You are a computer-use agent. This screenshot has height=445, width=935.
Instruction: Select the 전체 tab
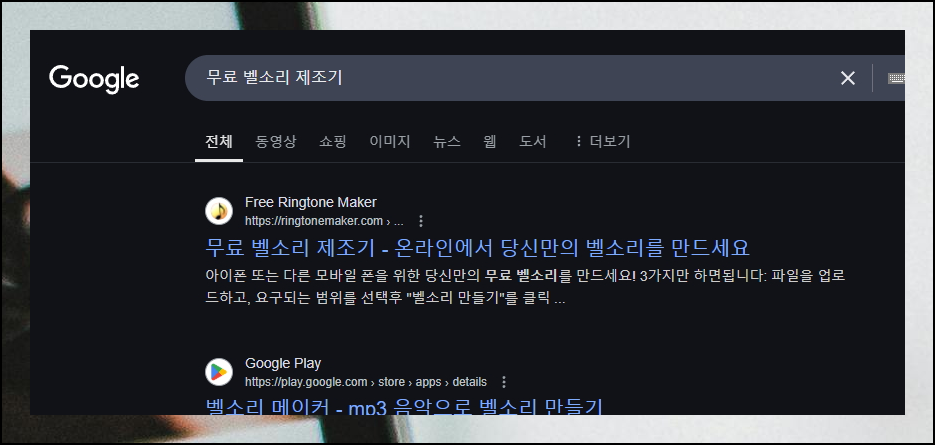[x=219, y=142]
